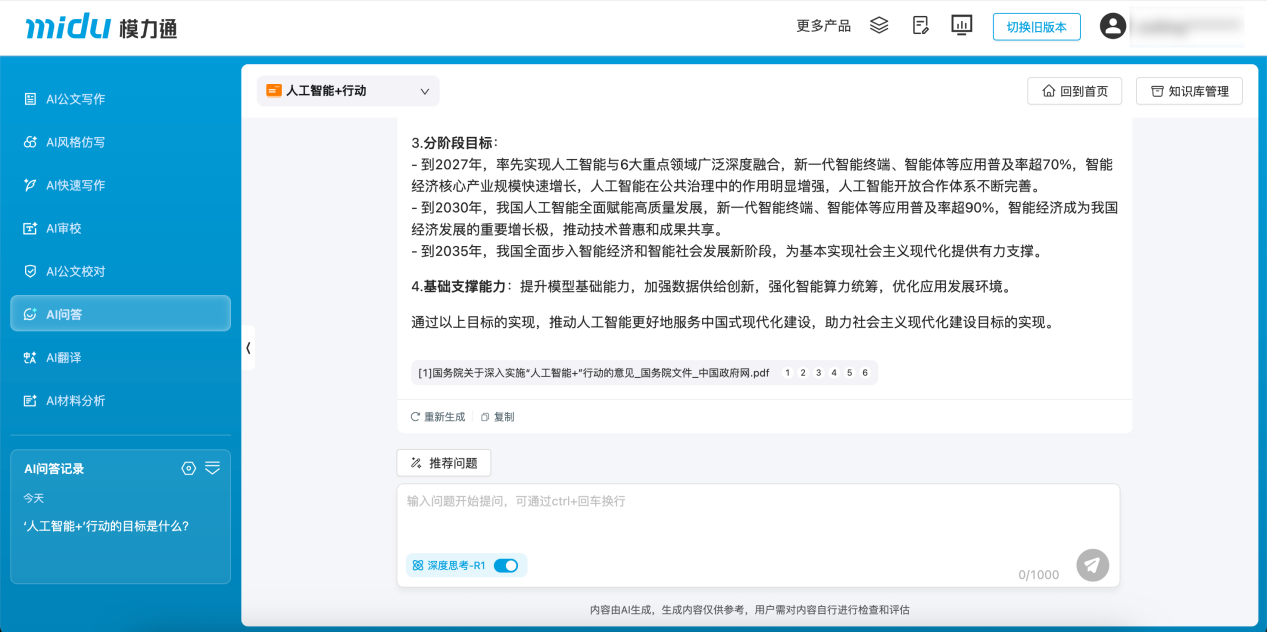Toggle the 深度思考-R1 switch off

click(x=506, y=565)
